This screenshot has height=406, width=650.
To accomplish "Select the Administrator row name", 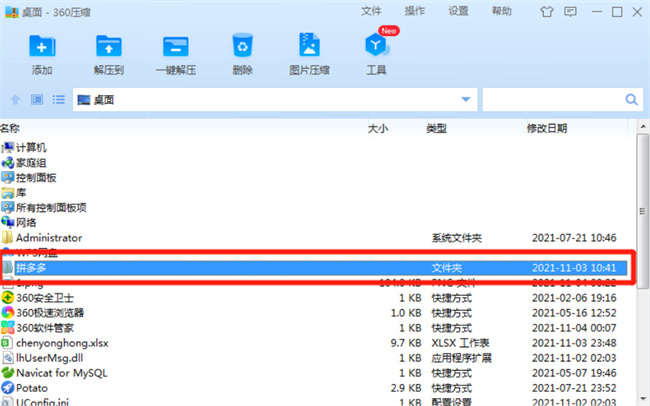I will coord(49,238).
